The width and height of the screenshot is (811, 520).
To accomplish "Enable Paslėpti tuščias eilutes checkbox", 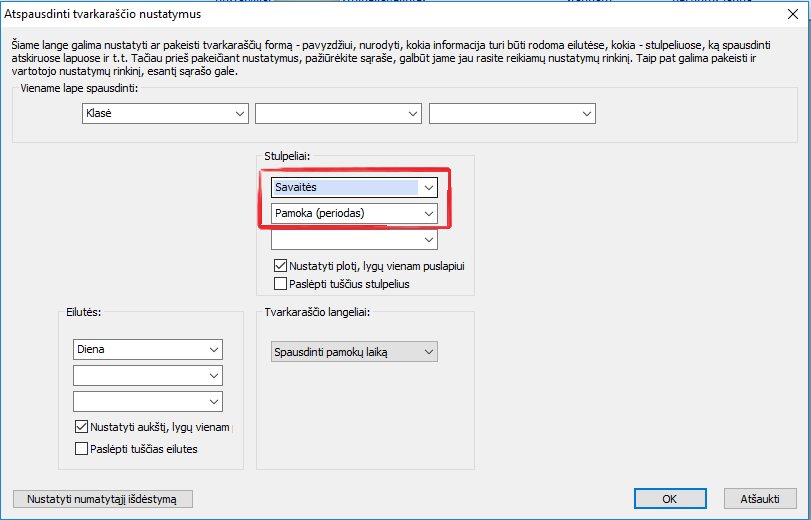I will click(x=82, y=449).
